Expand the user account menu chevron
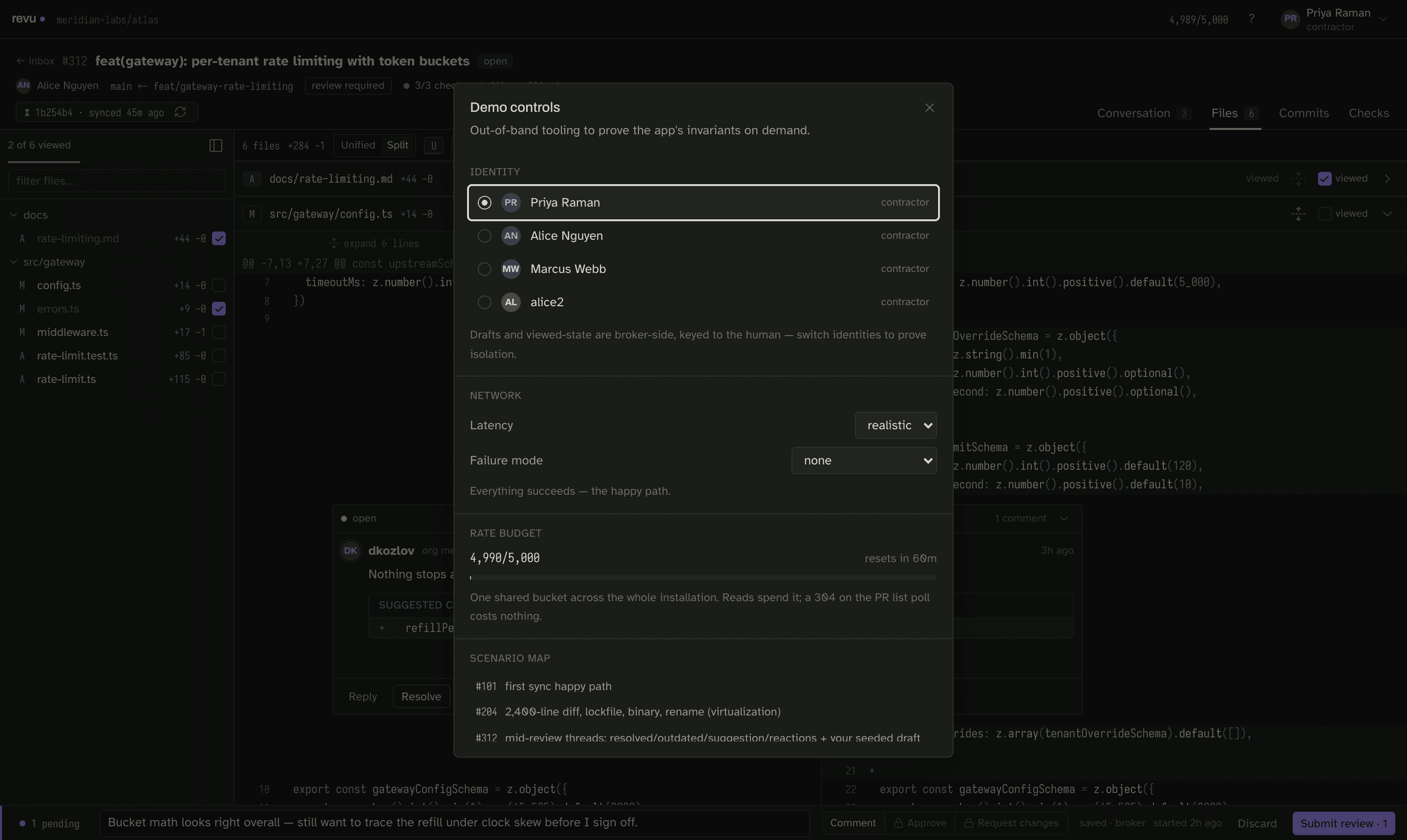Image resolution: width=1407 pixels, height=840 pixels. (1383, 19)
